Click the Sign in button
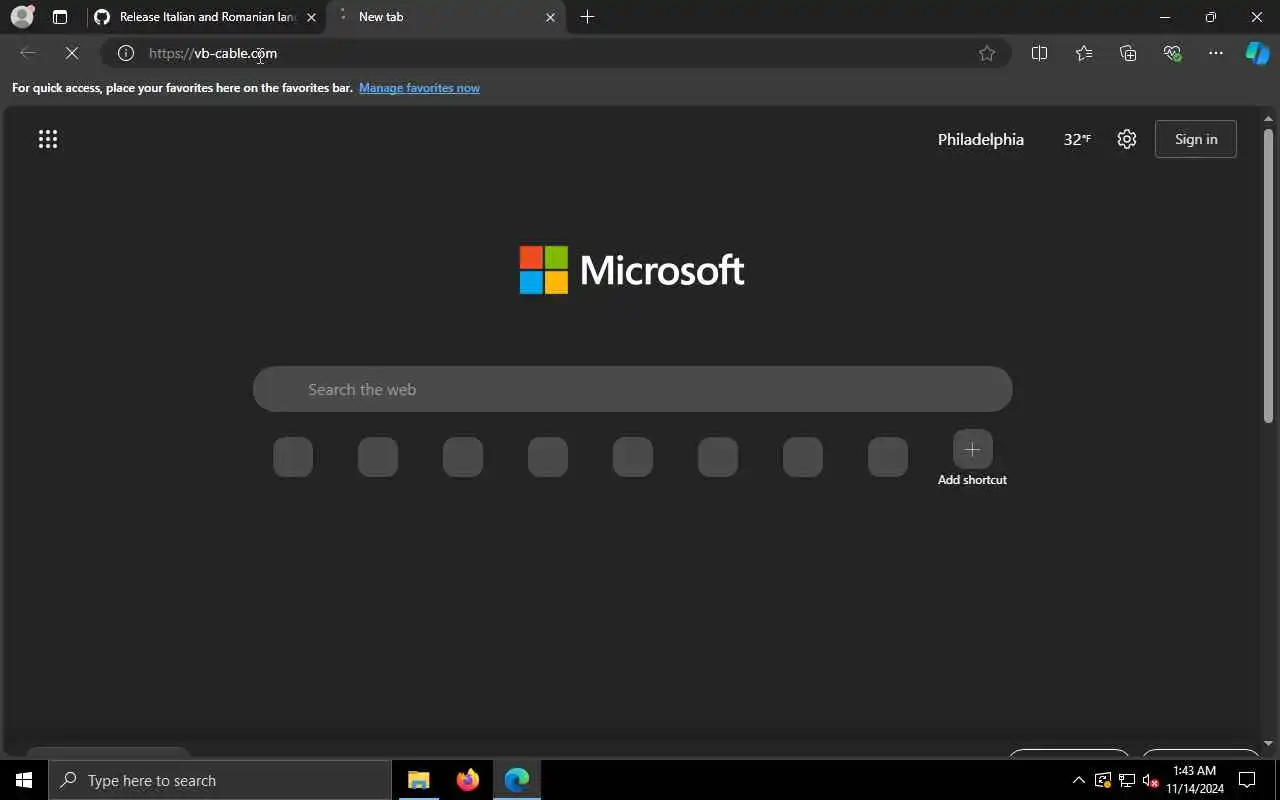1280x800 pixels. [x=1196, y=139]
